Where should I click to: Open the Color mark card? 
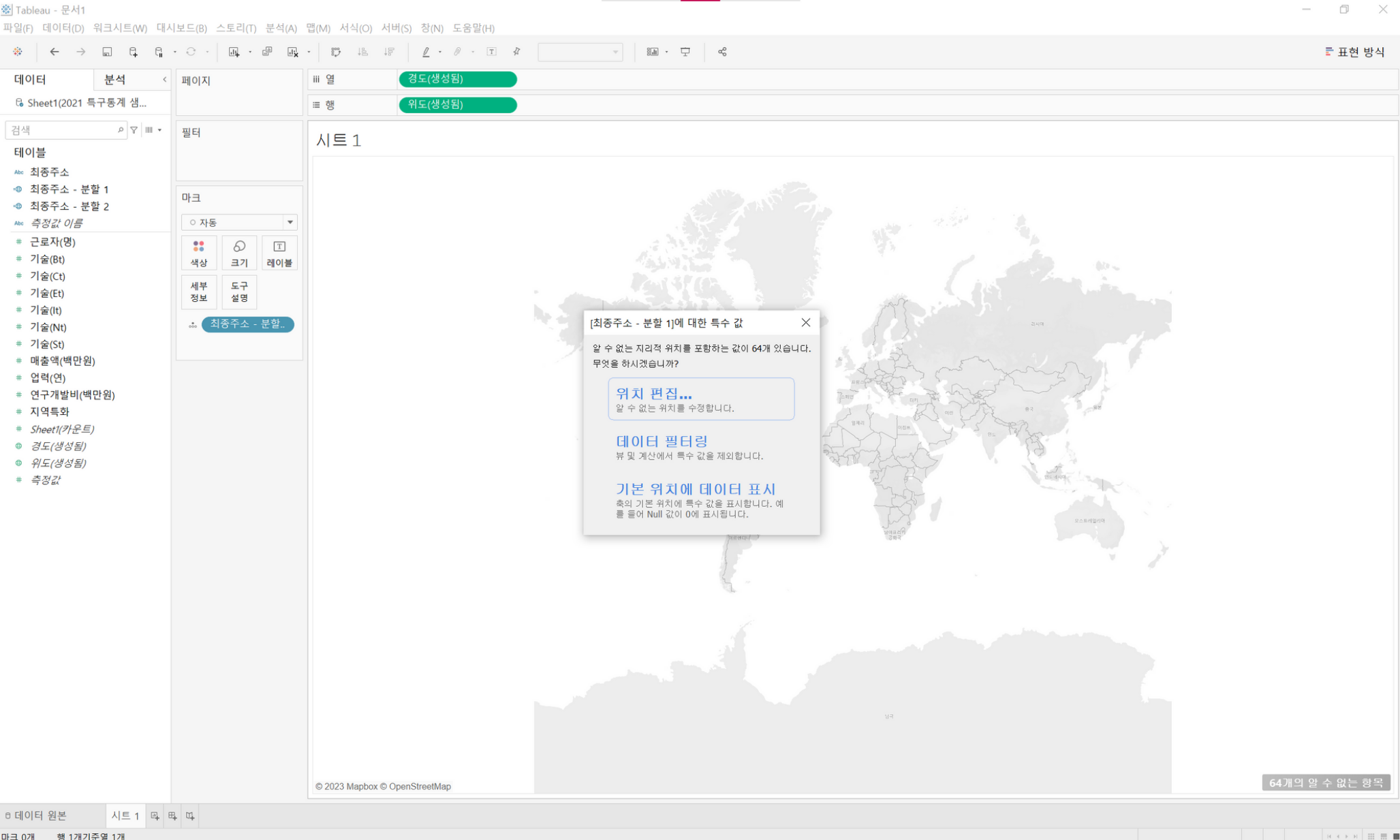pos(199,253)
